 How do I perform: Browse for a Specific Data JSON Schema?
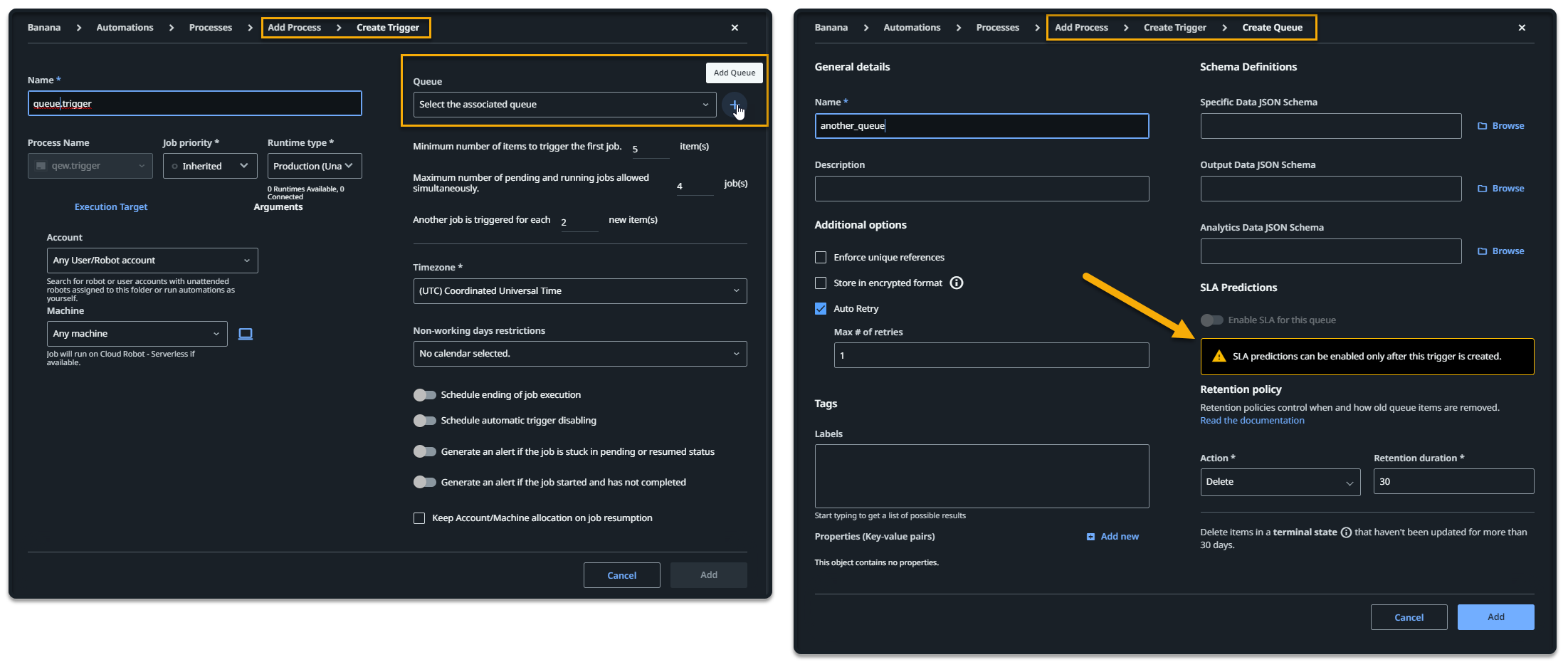tap(1500, 125)
